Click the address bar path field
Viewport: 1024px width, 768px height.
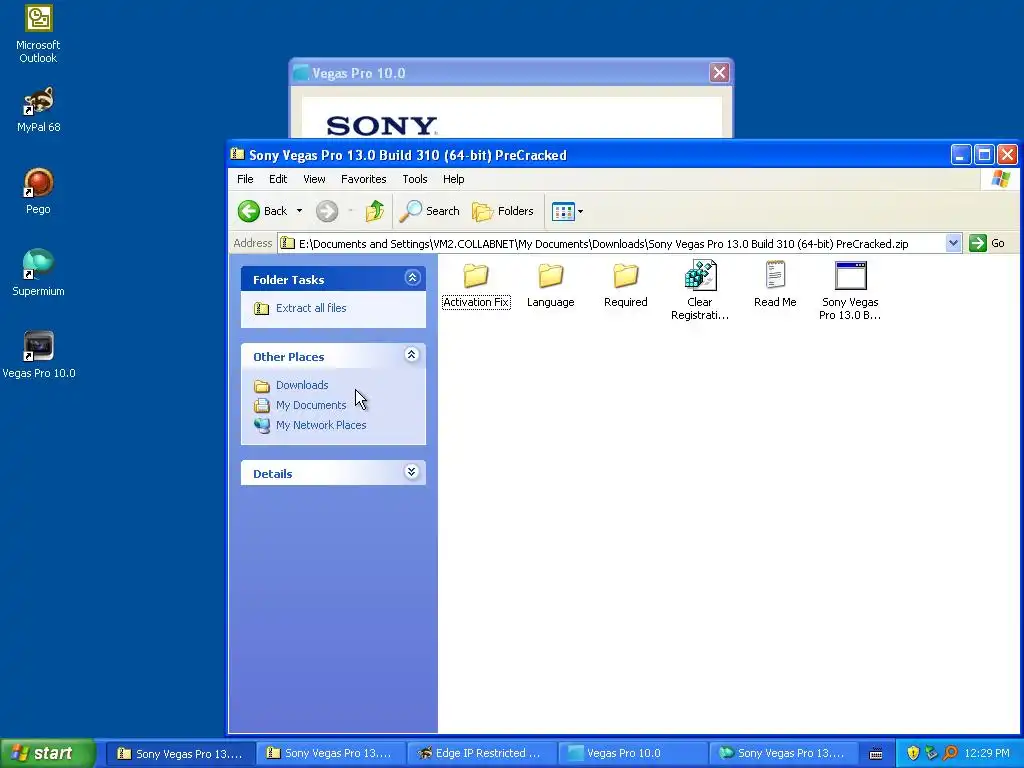click(613, 244)
